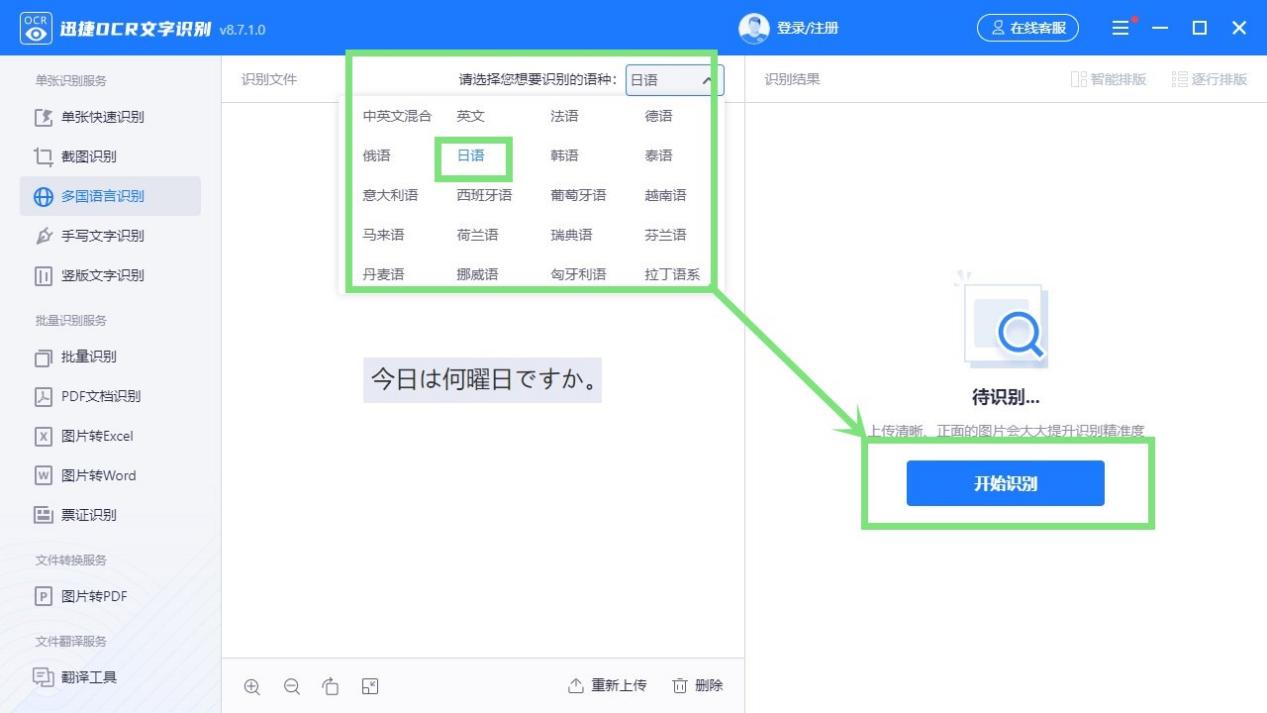This screenshot has height=713, width=1267.
Task: Choose 荷兰语 from language list
Action: point(477,235)
